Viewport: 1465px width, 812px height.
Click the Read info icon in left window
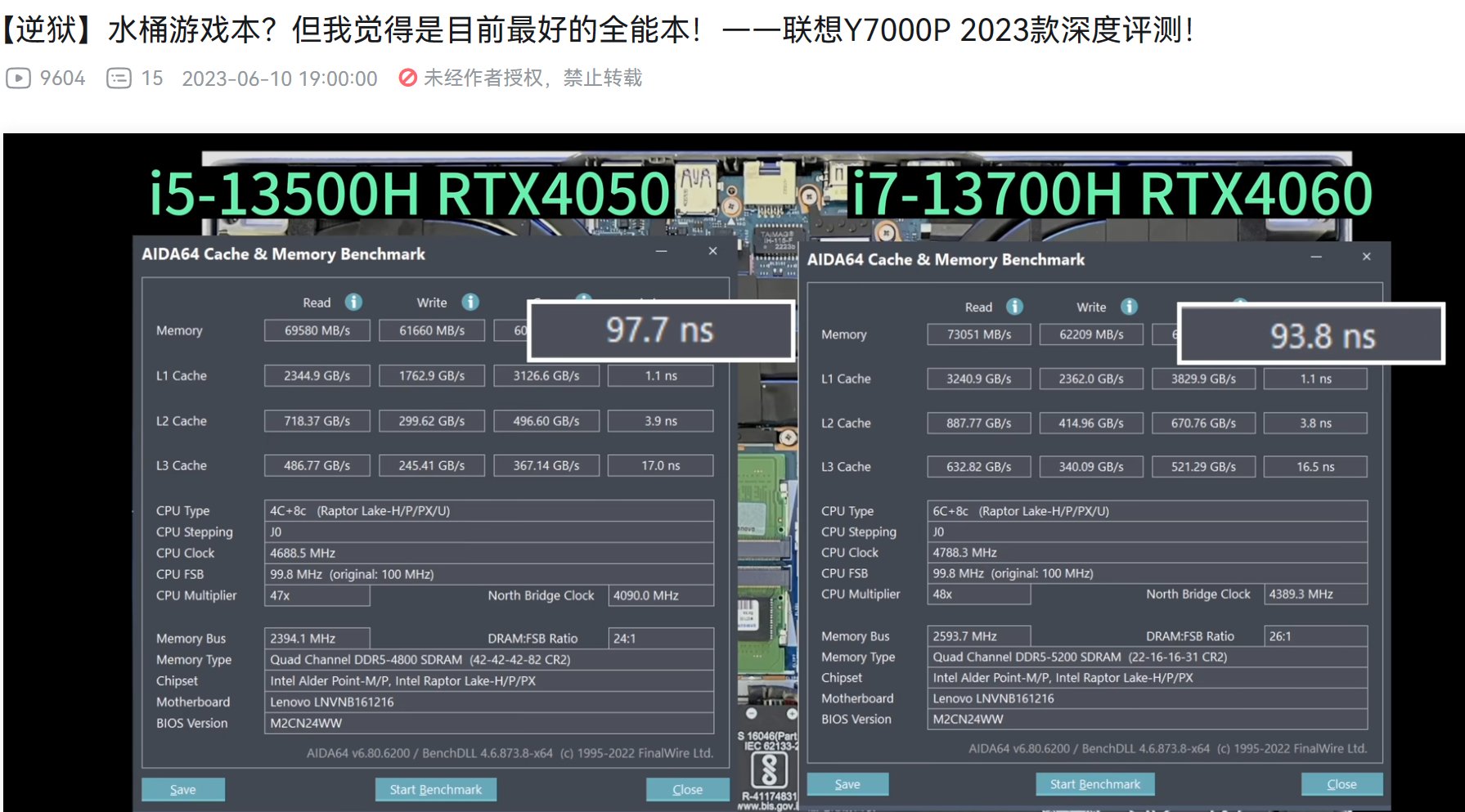(353, 302)
